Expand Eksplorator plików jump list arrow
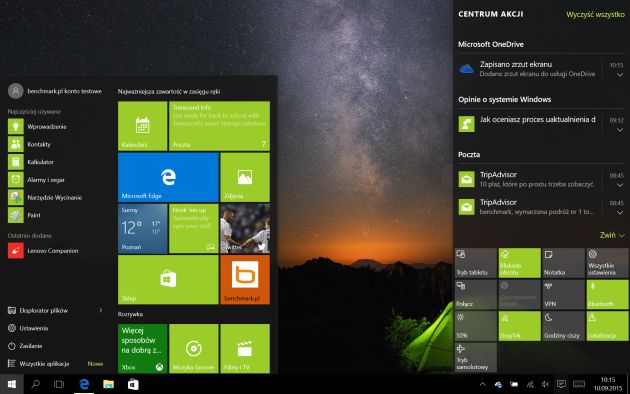The height and width of the screenshot is (394, 630). 100,310
